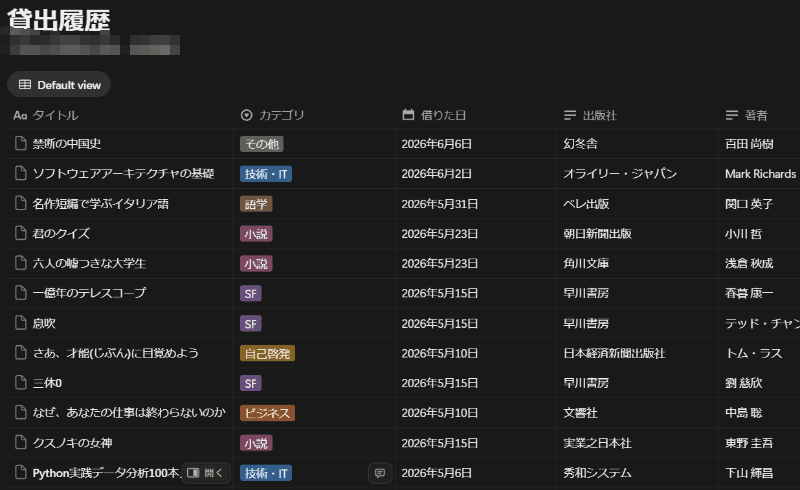Select the 技術・IT tag on Python row

[x=266, y=473]
